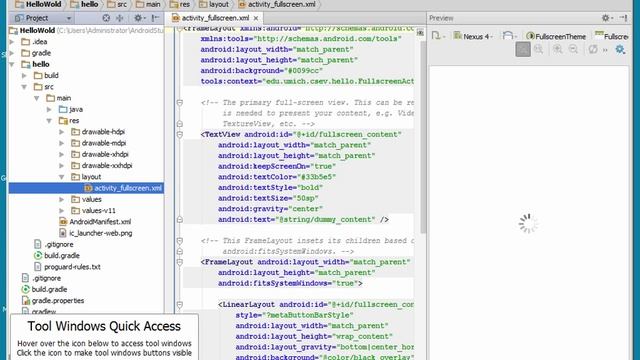This screenshot has width=640, height=360.
Task: Click the #0099cc background color value
Action: [304, 71]
